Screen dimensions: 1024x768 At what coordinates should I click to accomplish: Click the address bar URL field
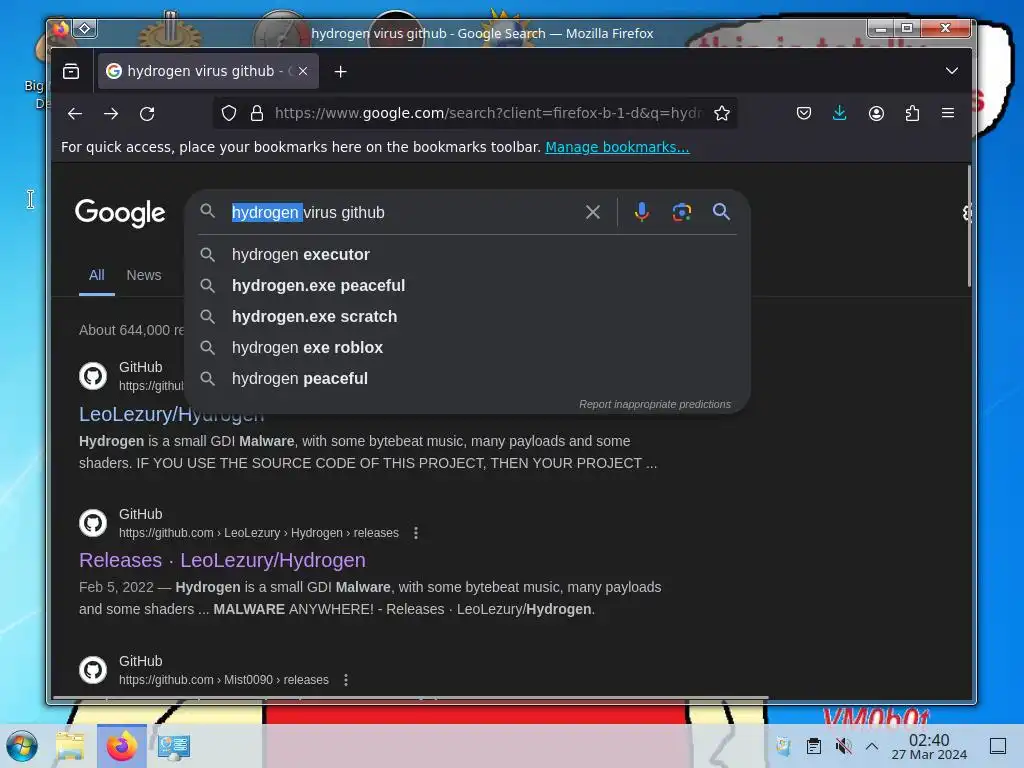pyautogui.click(x=488, y=114)
